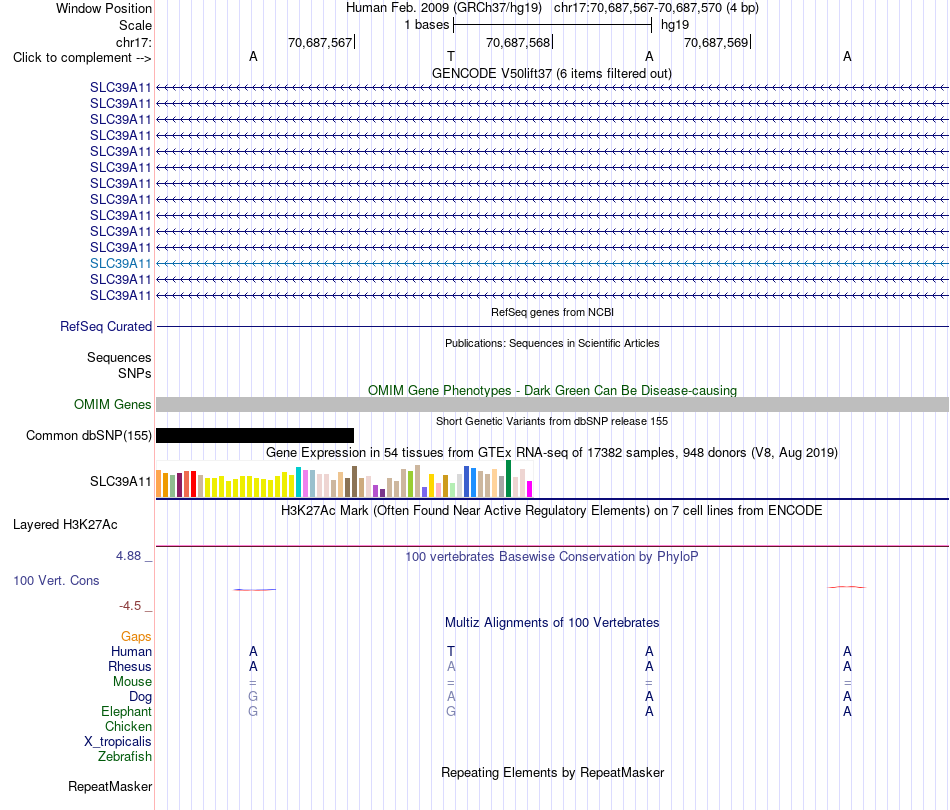Click the red PhyloP conservation mark
Viewport: 950px width, 810px height.
pos(847,587)
